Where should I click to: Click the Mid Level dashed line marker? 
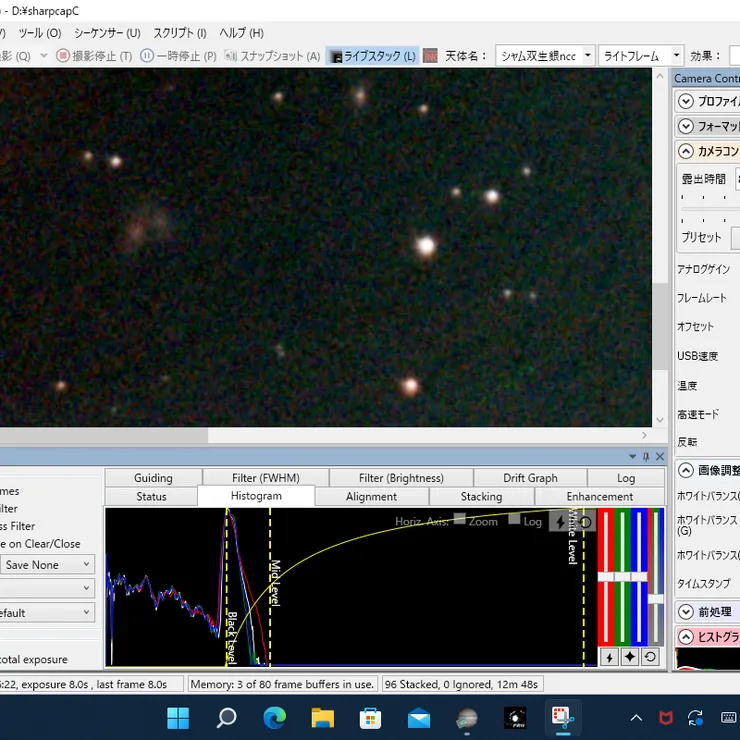pyautogui.click(x=270, y=587)
